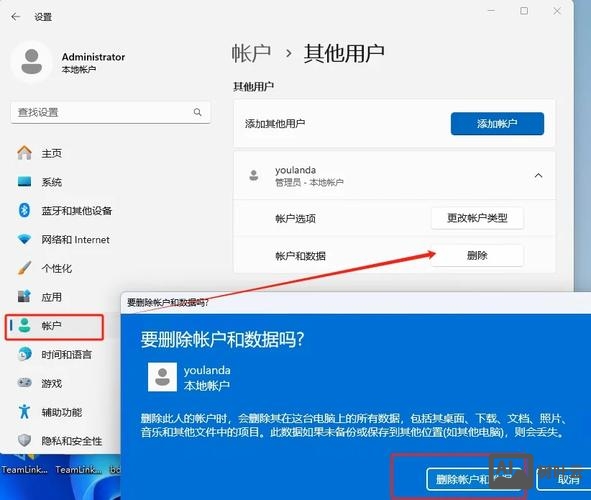Click the youlanda user icon in the list

(254, 176)
